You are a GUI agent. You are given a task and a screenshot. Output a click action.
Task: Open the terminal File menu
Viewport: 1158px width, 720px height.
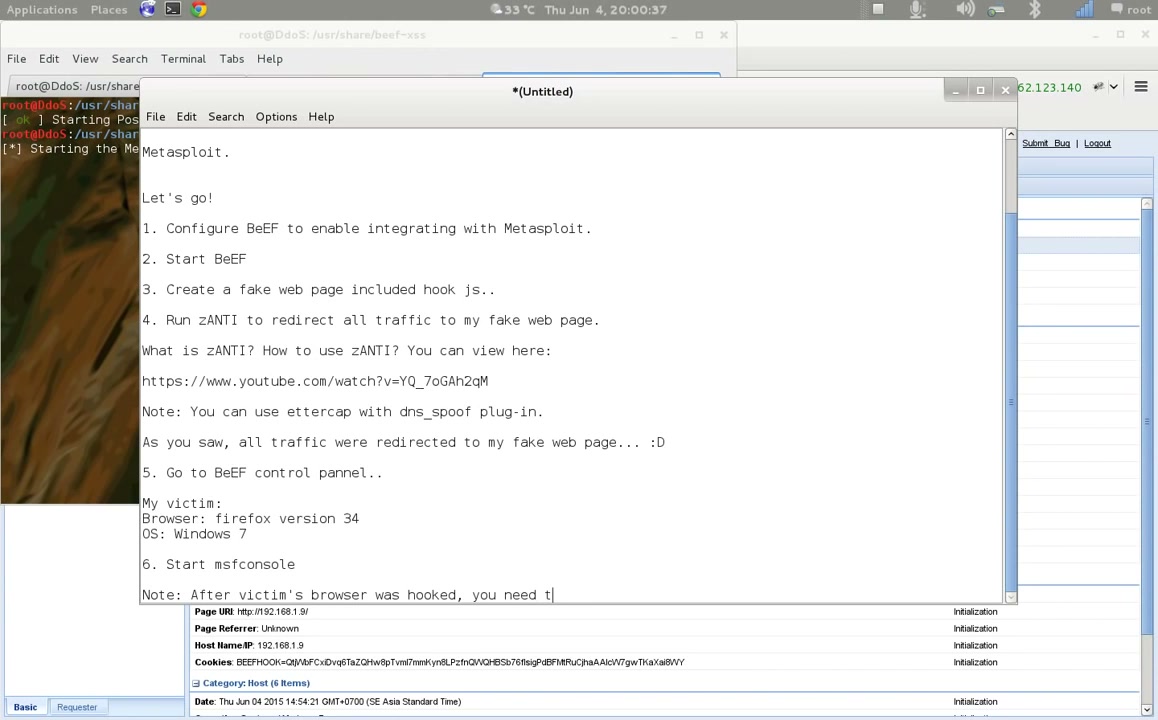tap(16, 59)
